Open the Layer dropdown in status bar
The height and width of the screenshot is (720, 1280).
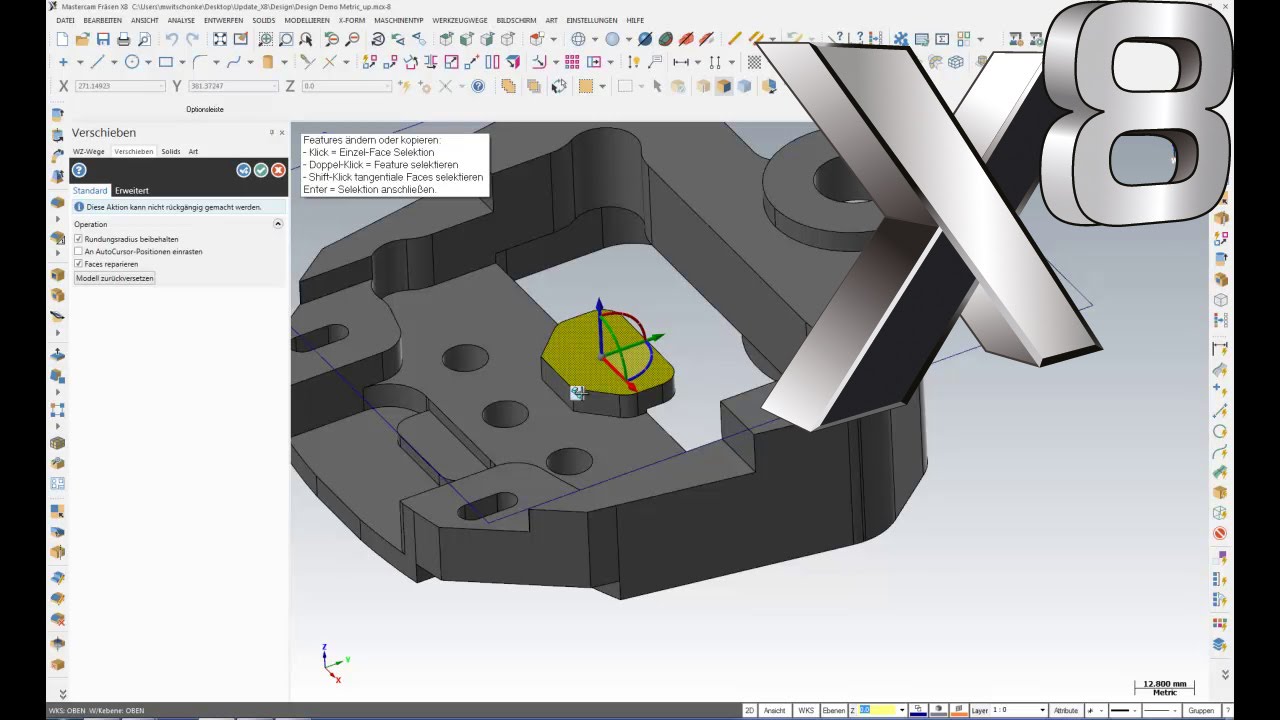point(1042,710)
